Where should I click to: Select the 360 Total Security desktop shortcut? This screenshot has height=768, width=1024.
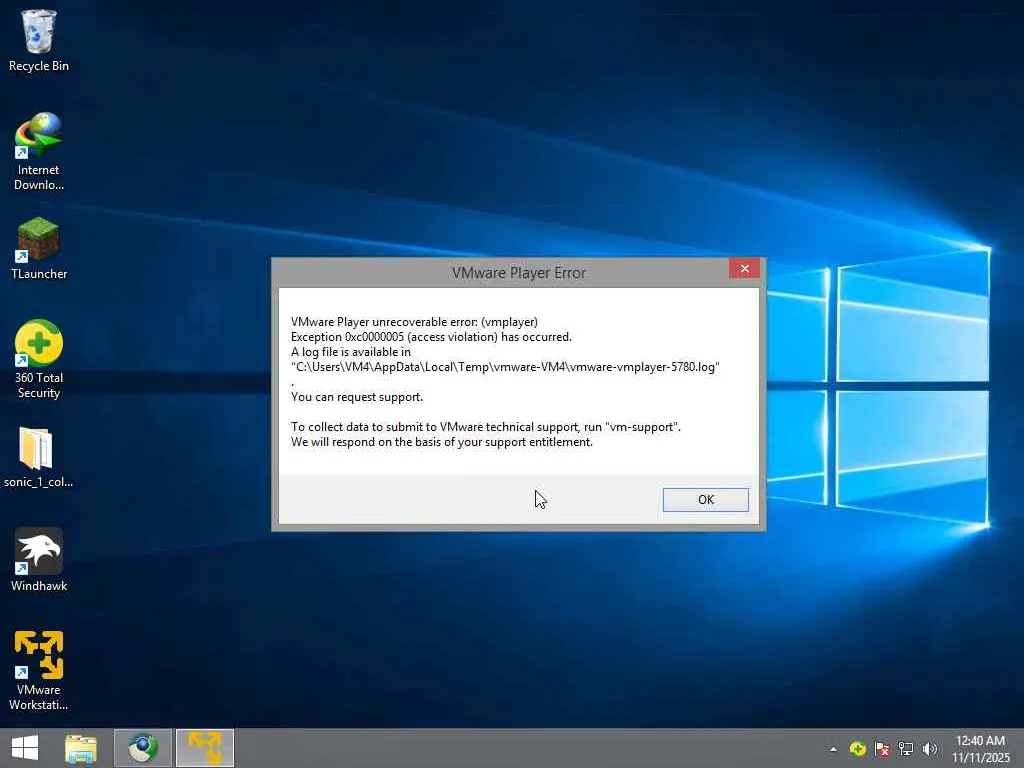tap(39, 359)
